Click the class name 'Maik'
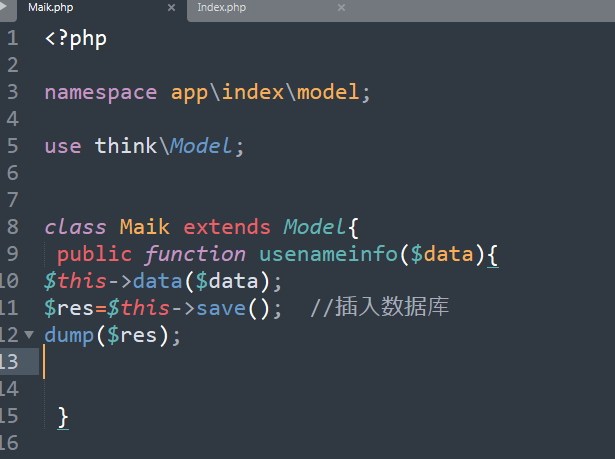Viewport: 615px width, 459px height. coord(145,227)
